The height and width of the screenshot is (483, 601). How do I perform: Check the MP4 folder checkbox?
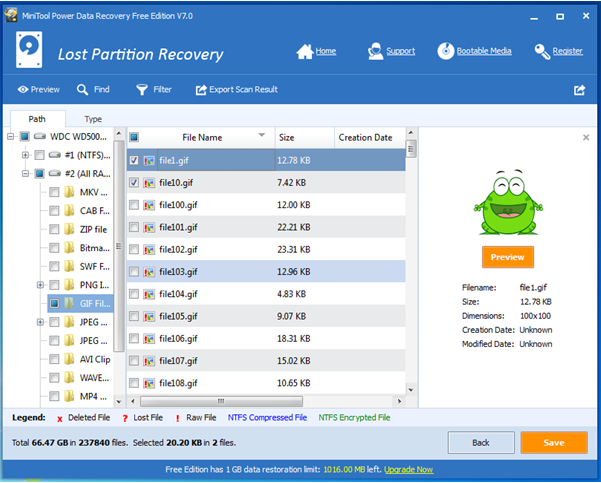coord(54,396)
